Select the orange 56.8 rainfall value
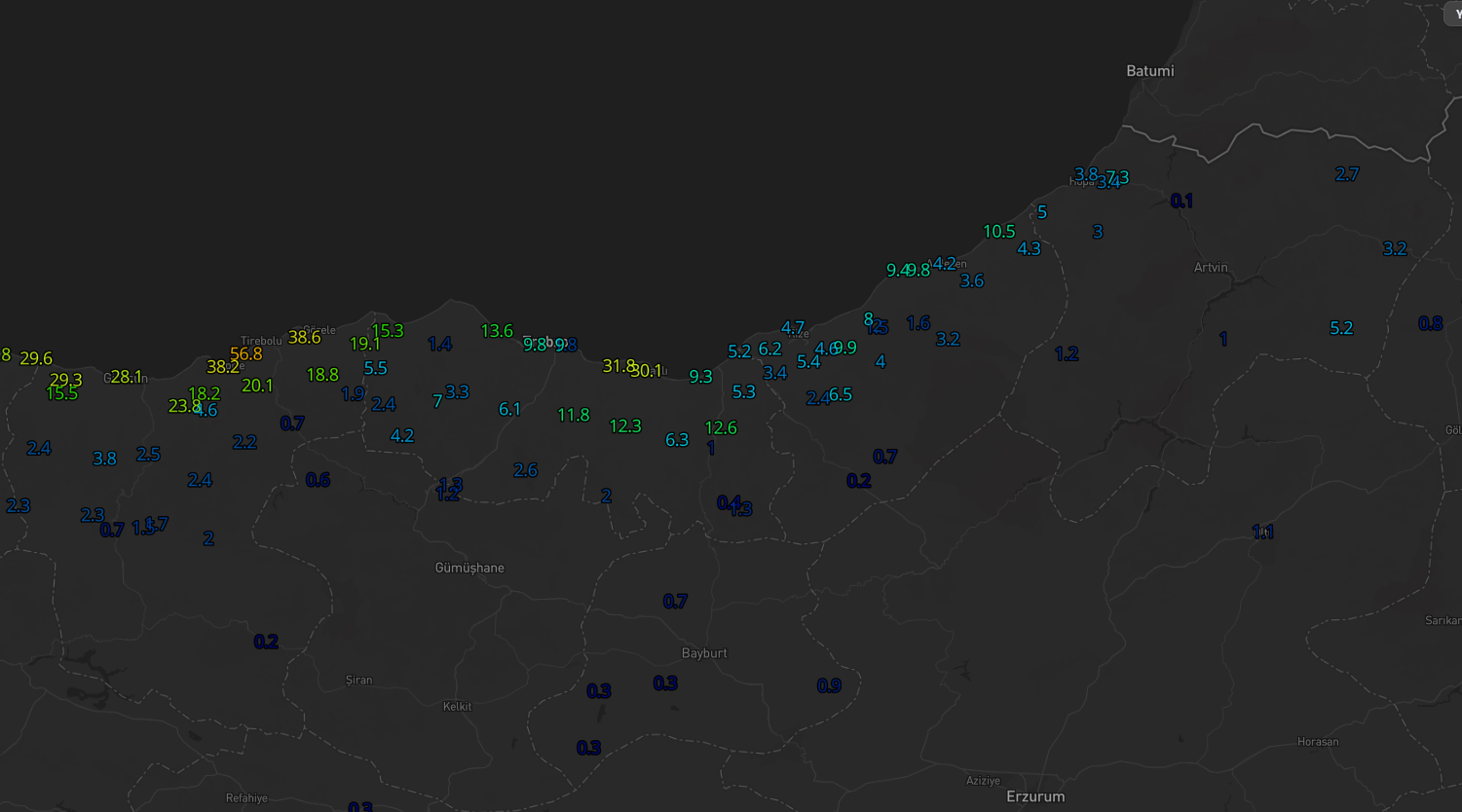The height and width of the screenshot is (812, 1462). click(x=246, y=354)
